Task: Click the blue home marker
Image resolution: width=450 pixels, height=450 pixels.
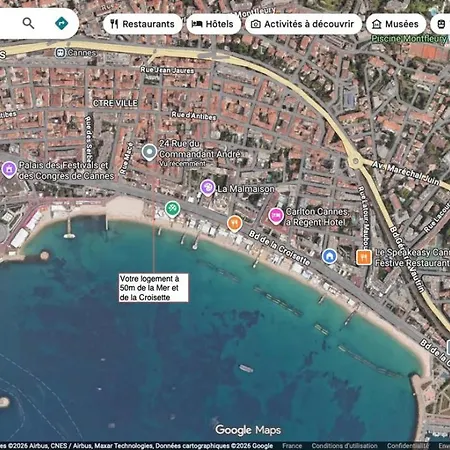Action: [329, 256]
